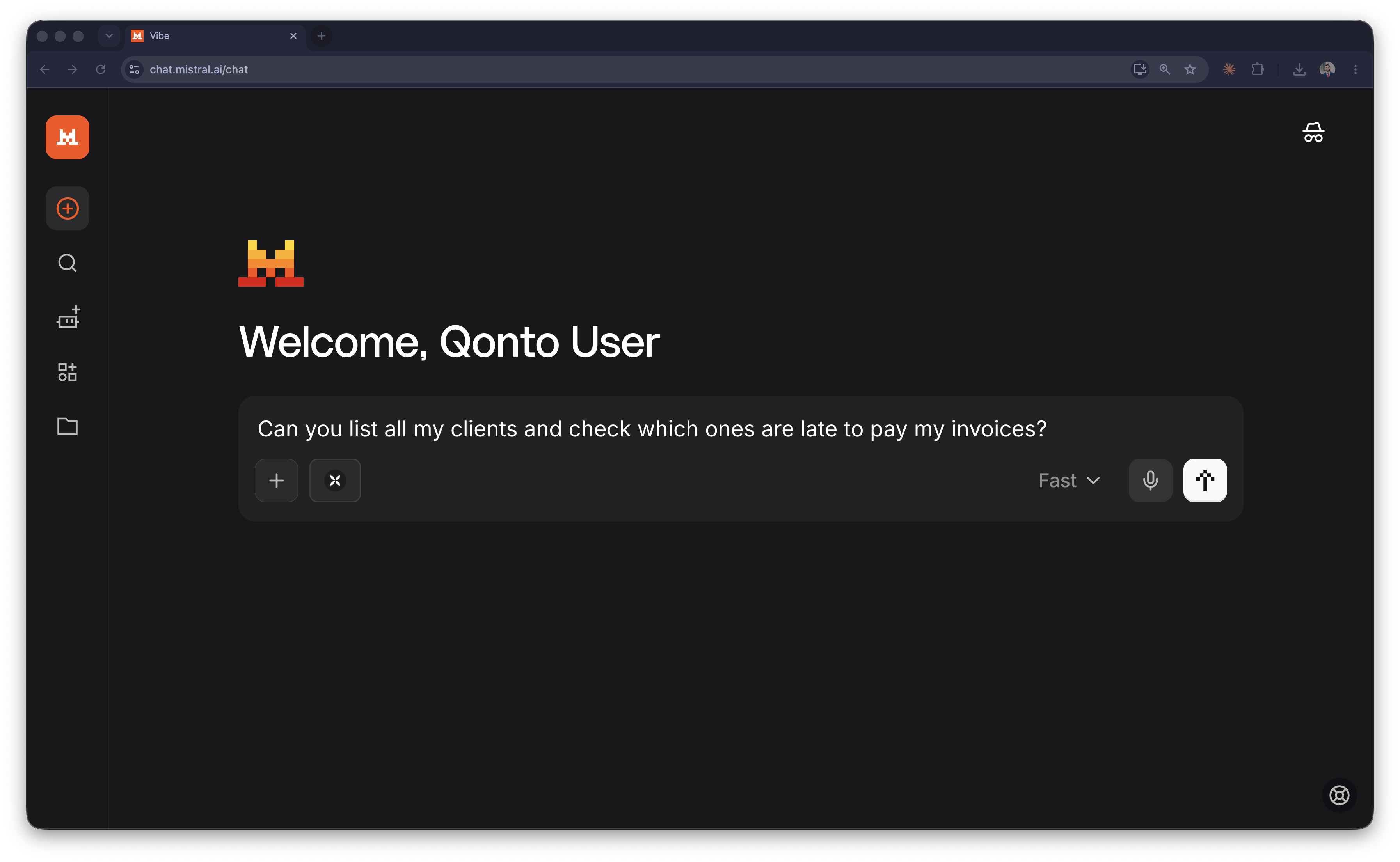This screenshot has height=862, width=1400.
Task: Open the Extensions puzzle piece menu
Action: click(1258, 69)
